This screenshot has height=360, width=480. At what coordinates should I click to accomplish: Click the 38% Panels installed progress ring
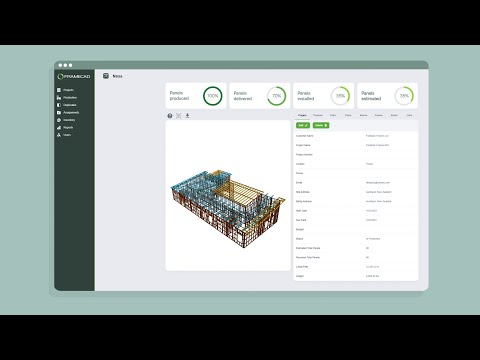[340, 96]
